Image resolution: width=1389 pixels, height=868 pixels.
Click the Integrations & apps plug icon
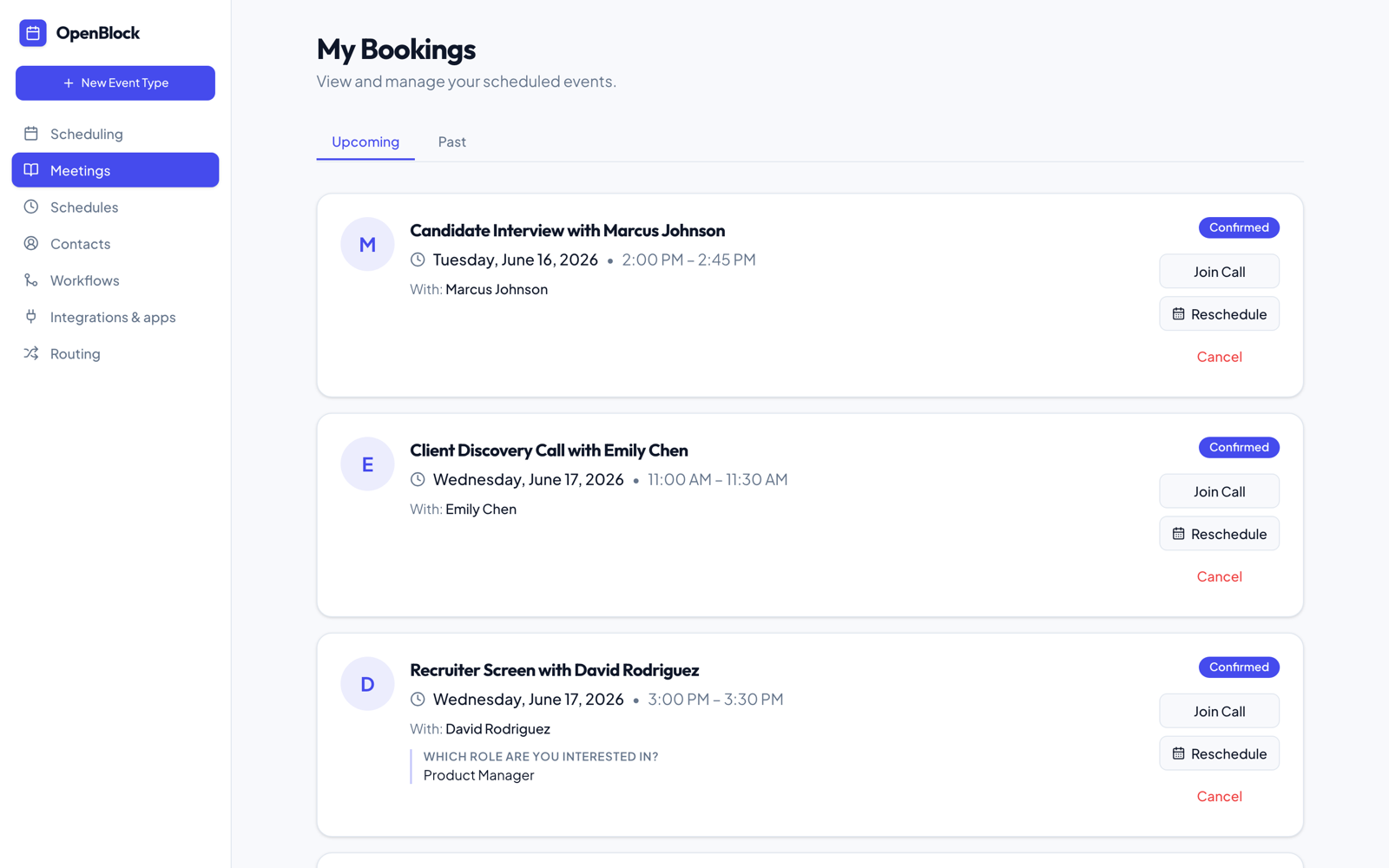(31, 317)
